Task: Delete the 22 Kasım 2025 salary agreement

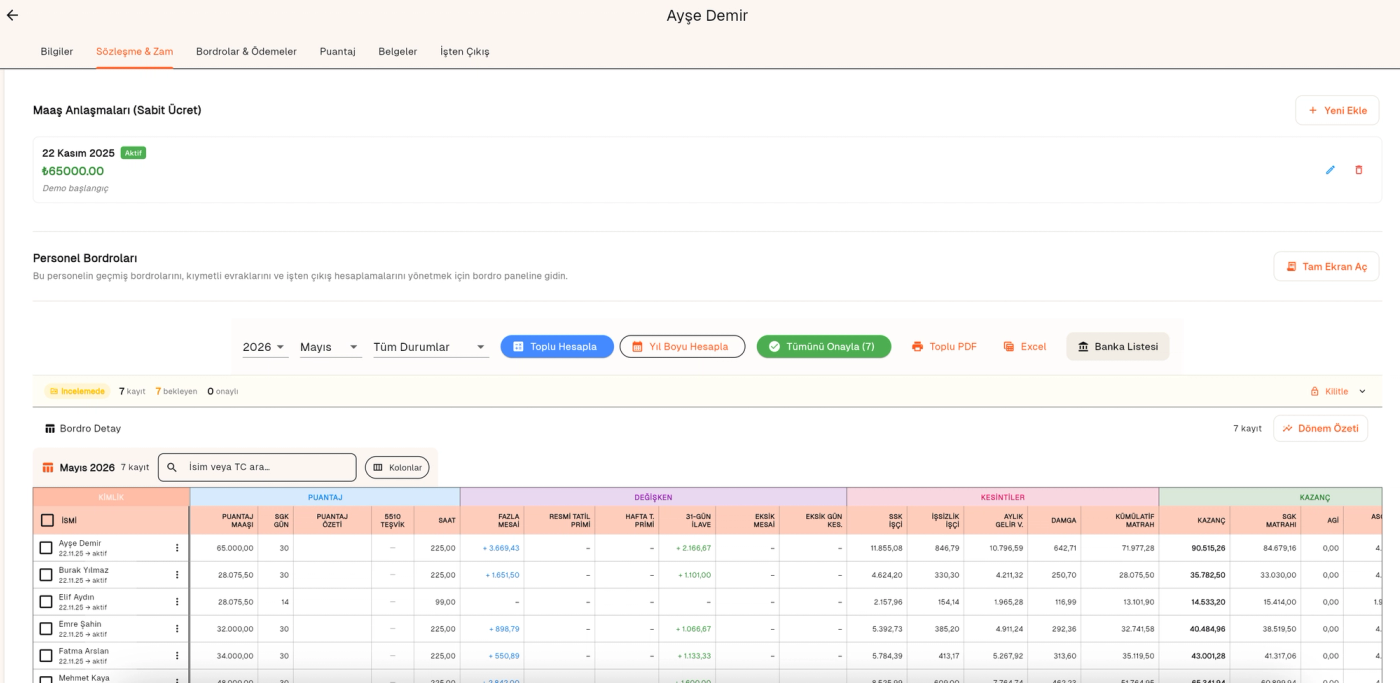Action: (x=1358, y=170)
